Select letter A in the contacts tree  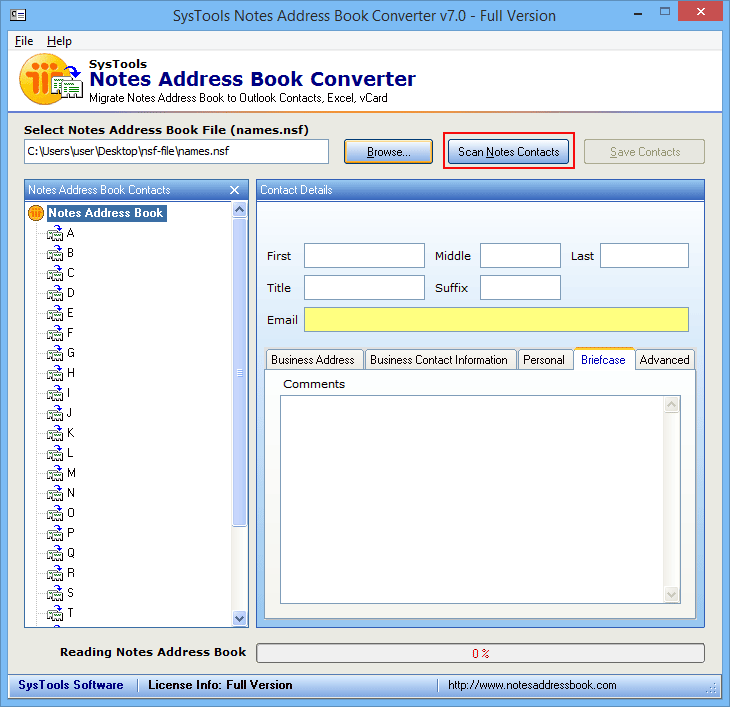point(71,233)
